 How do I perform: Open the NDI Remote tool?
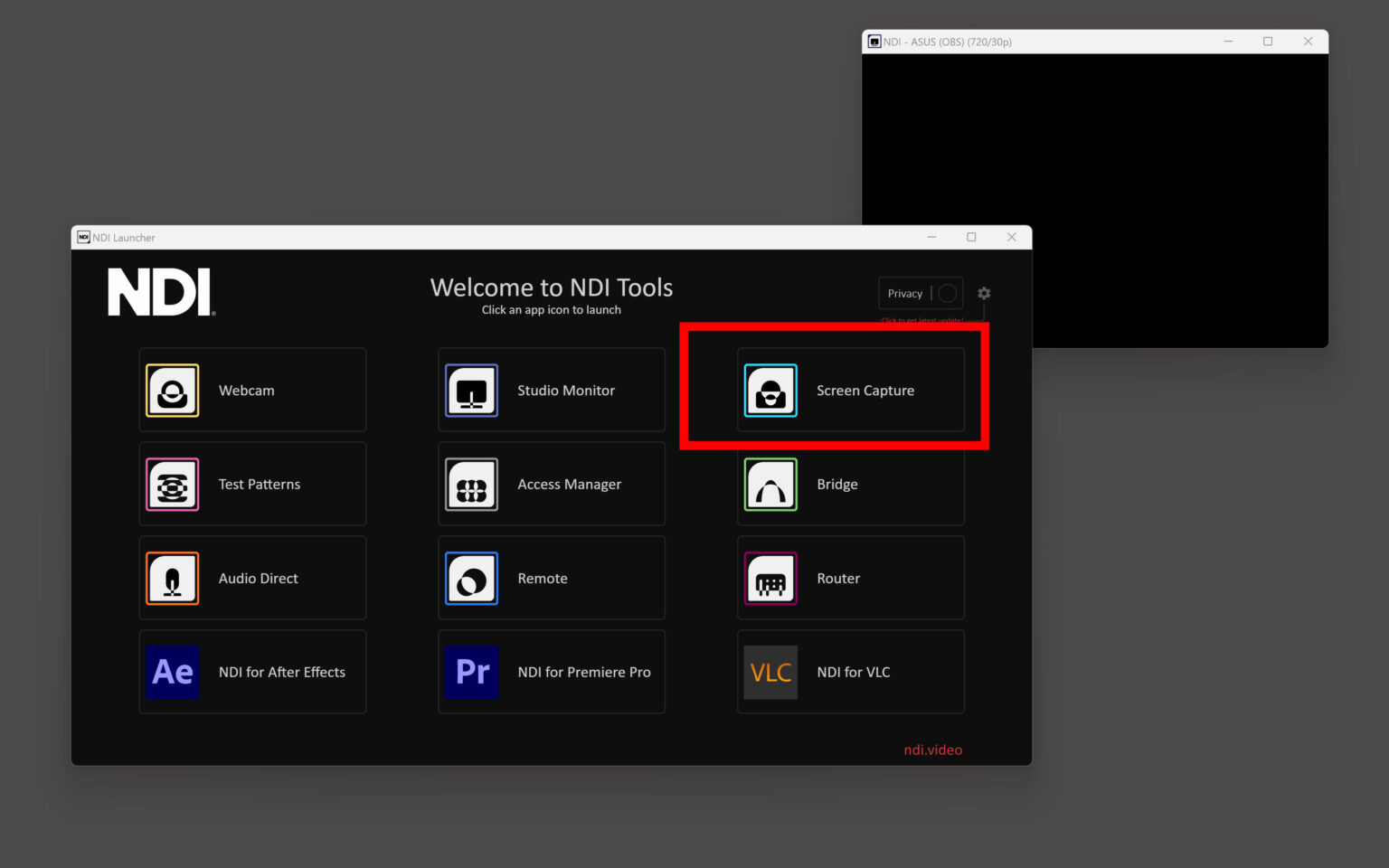(x=551, y=578)
